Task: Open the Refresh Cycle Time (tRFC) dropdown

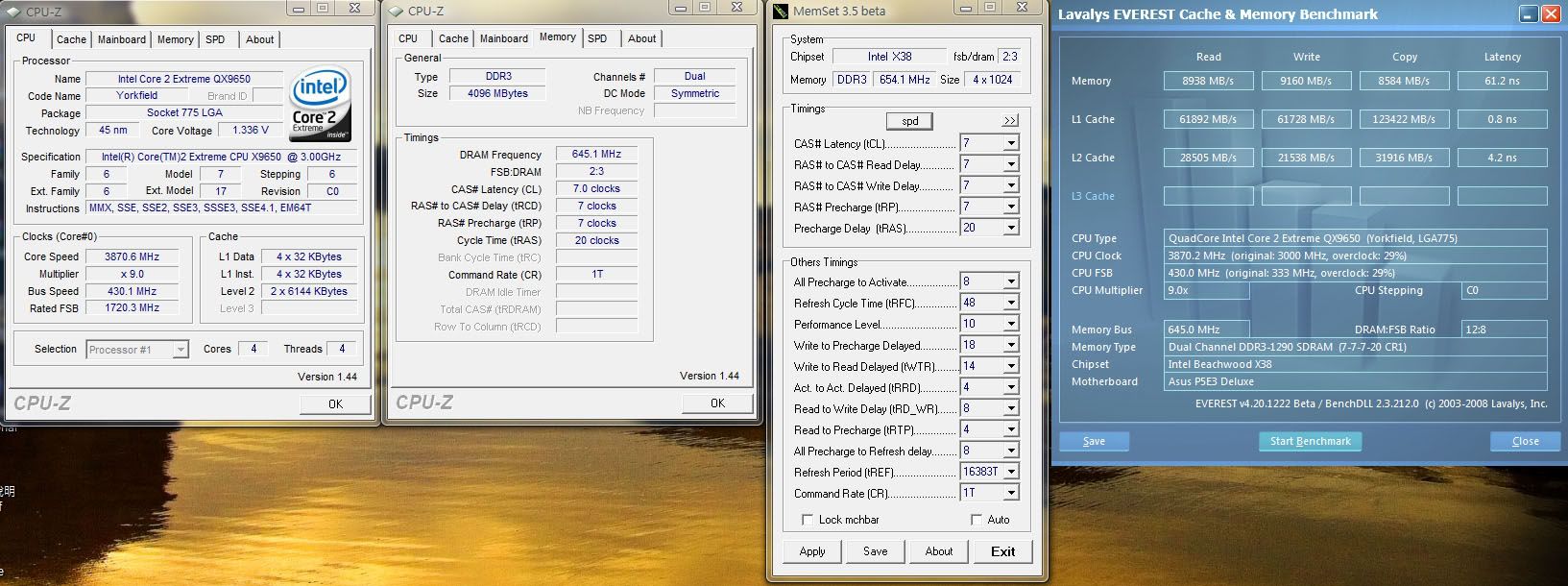Action: (x=1010, y=303)
